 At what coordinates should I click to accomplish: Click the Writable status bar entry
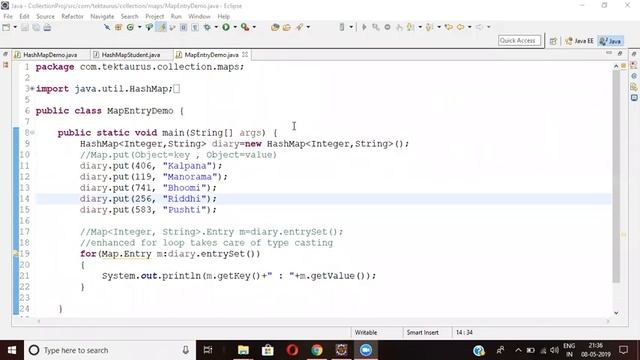pyautogui.click(x=366, y=332)
